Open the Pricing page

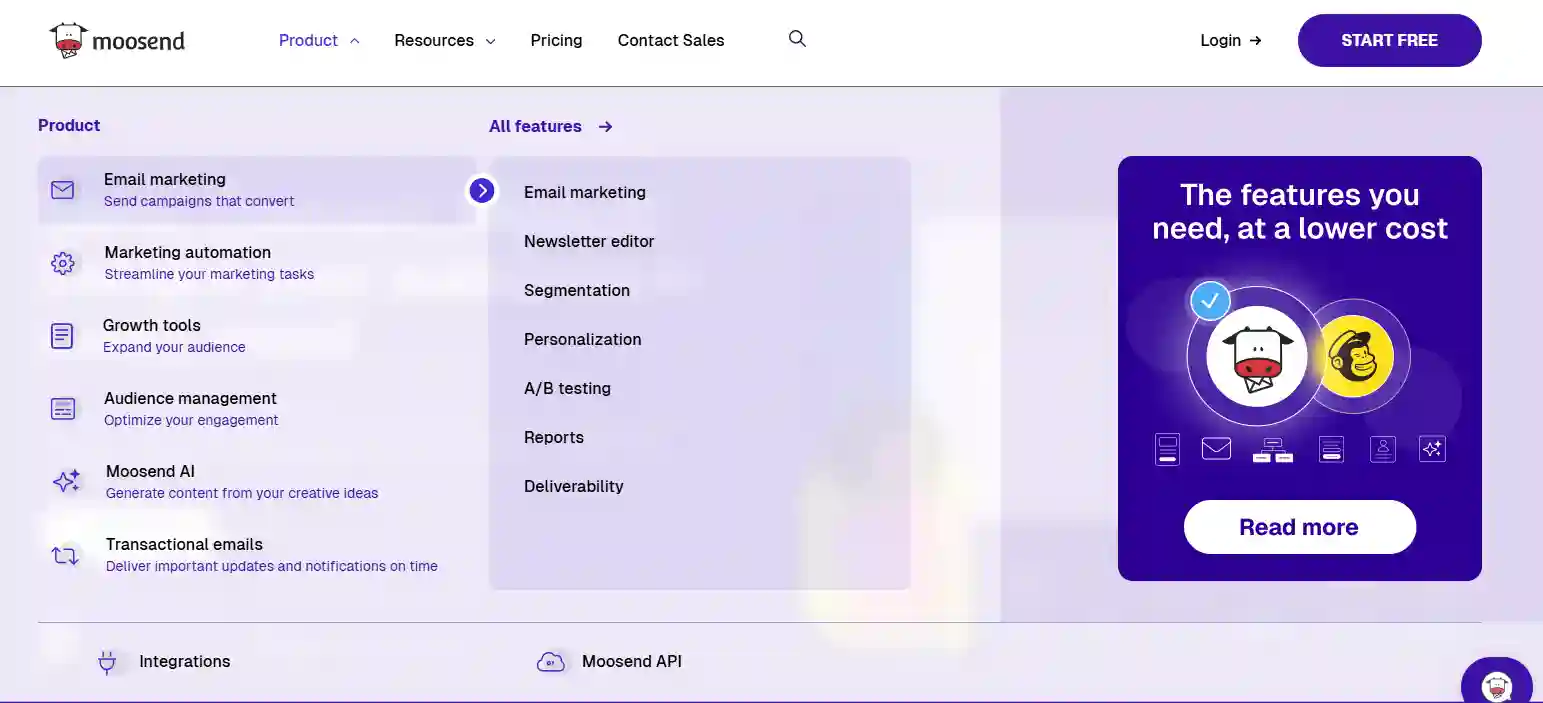pos(556,41)
